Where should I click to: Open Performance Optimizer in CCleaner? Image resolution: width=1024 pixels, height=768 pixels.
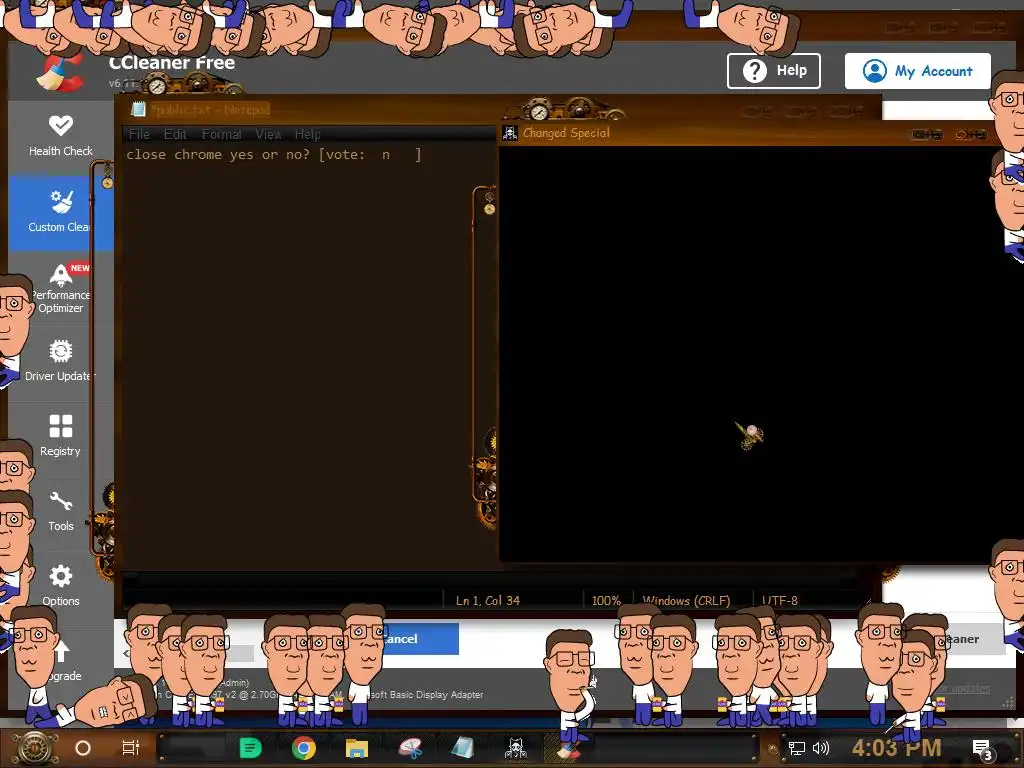point(61,288)
